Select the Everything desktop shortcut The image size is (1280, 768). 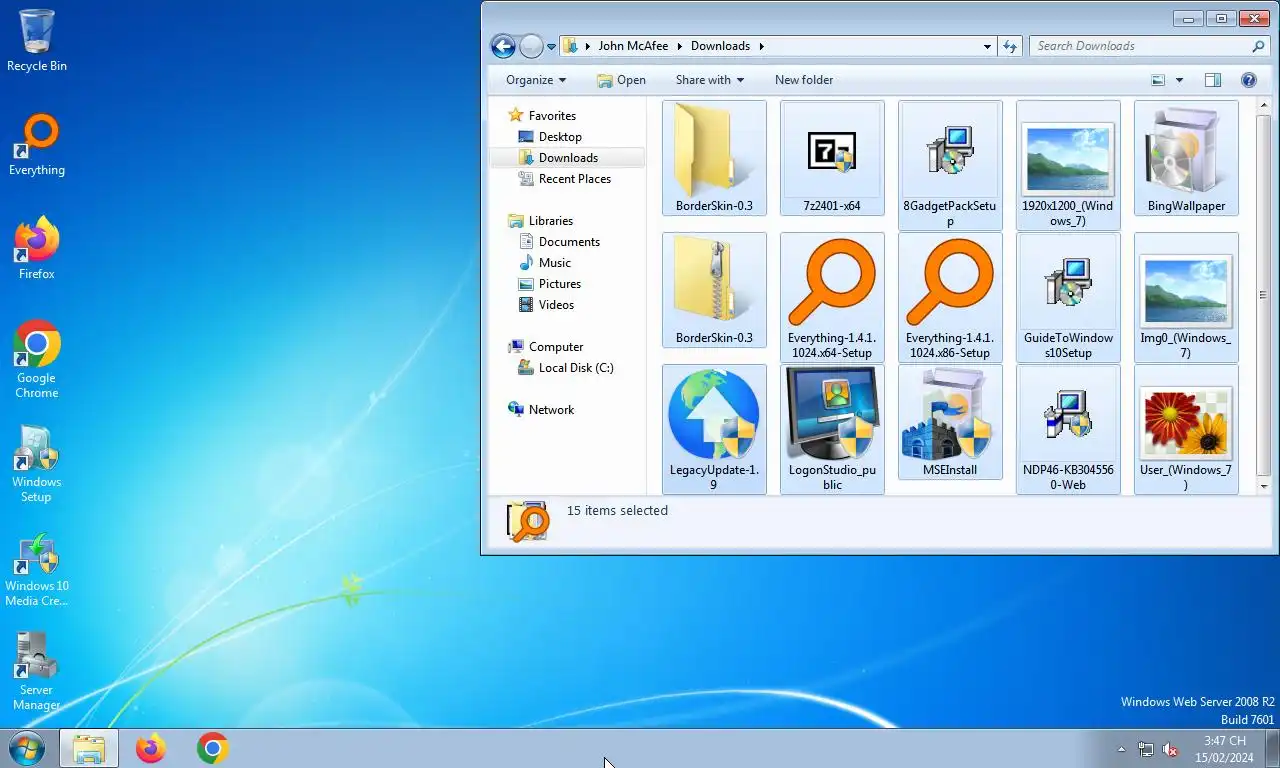click(37, 145)
